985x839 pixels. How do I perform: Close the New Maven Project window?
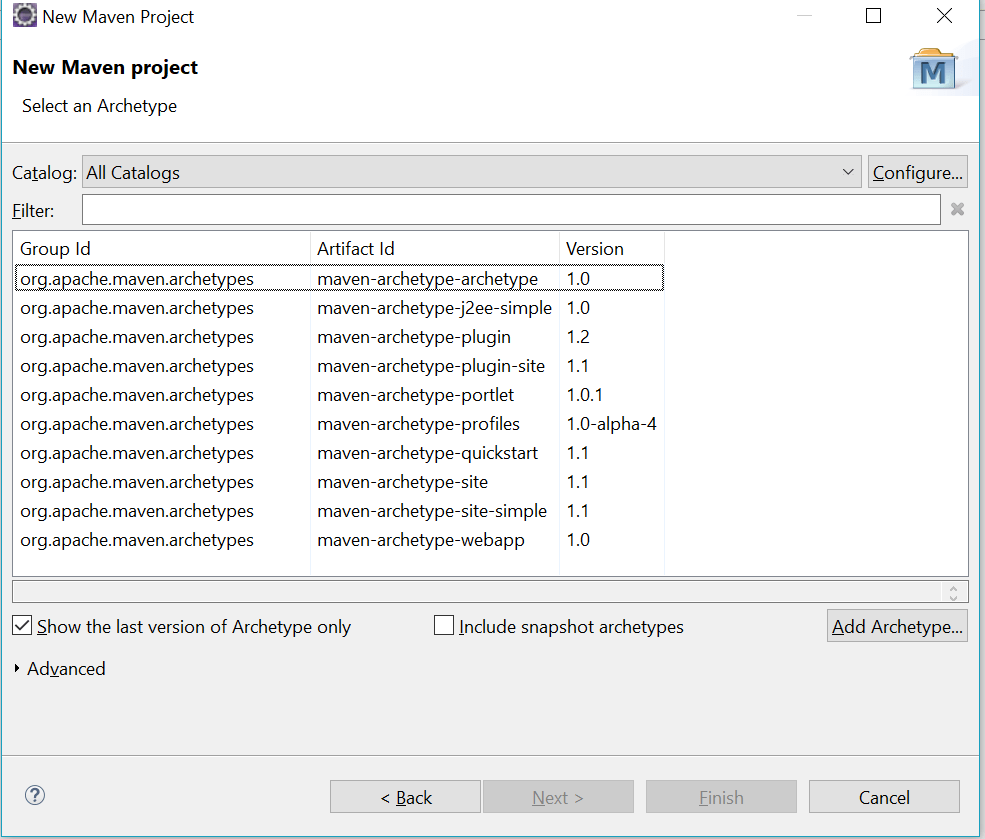click(944, 16)
